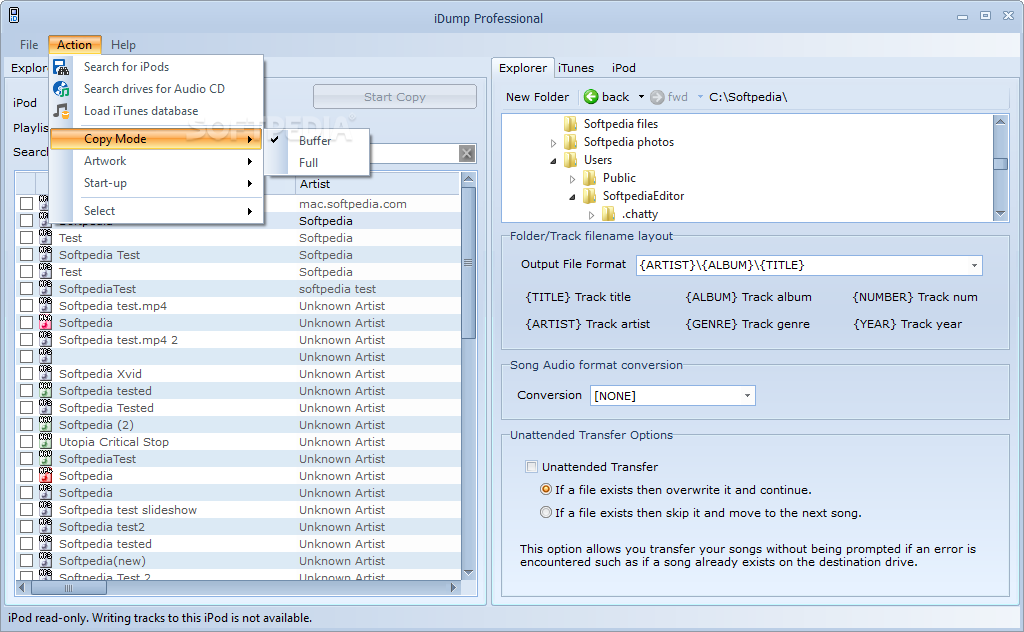Enable the Unattended Transfer checkbox
Image resolution: width=1024 pixels, height=632 pixels.
pyautogui.click(x=532, y=466)
